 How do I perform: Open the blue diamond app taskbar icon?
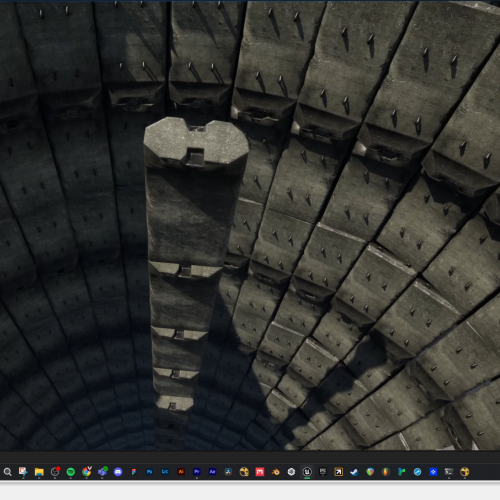pyautogui.click(x=433, y=472)
